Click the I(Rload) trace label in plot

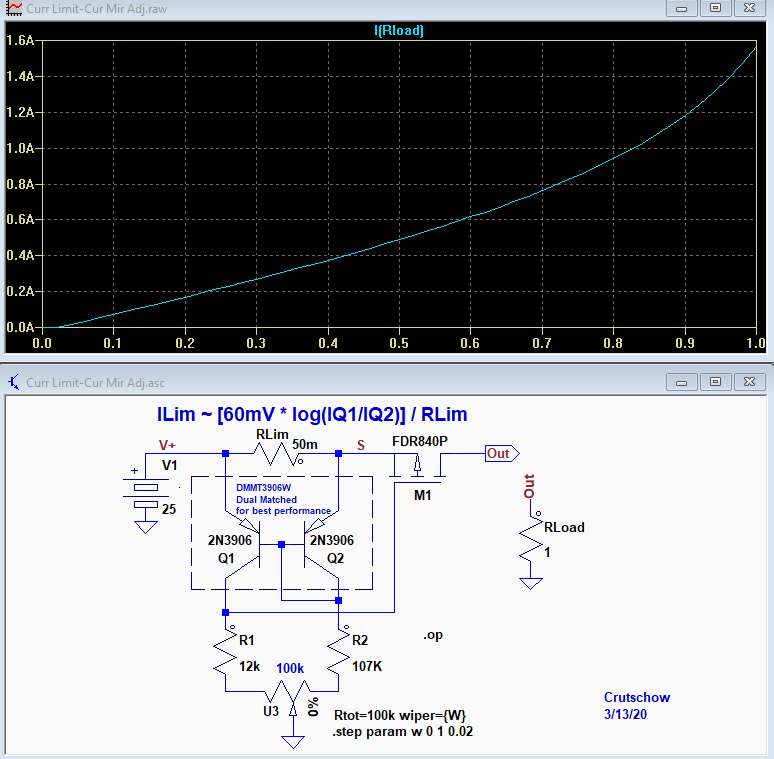coord(399,31)
